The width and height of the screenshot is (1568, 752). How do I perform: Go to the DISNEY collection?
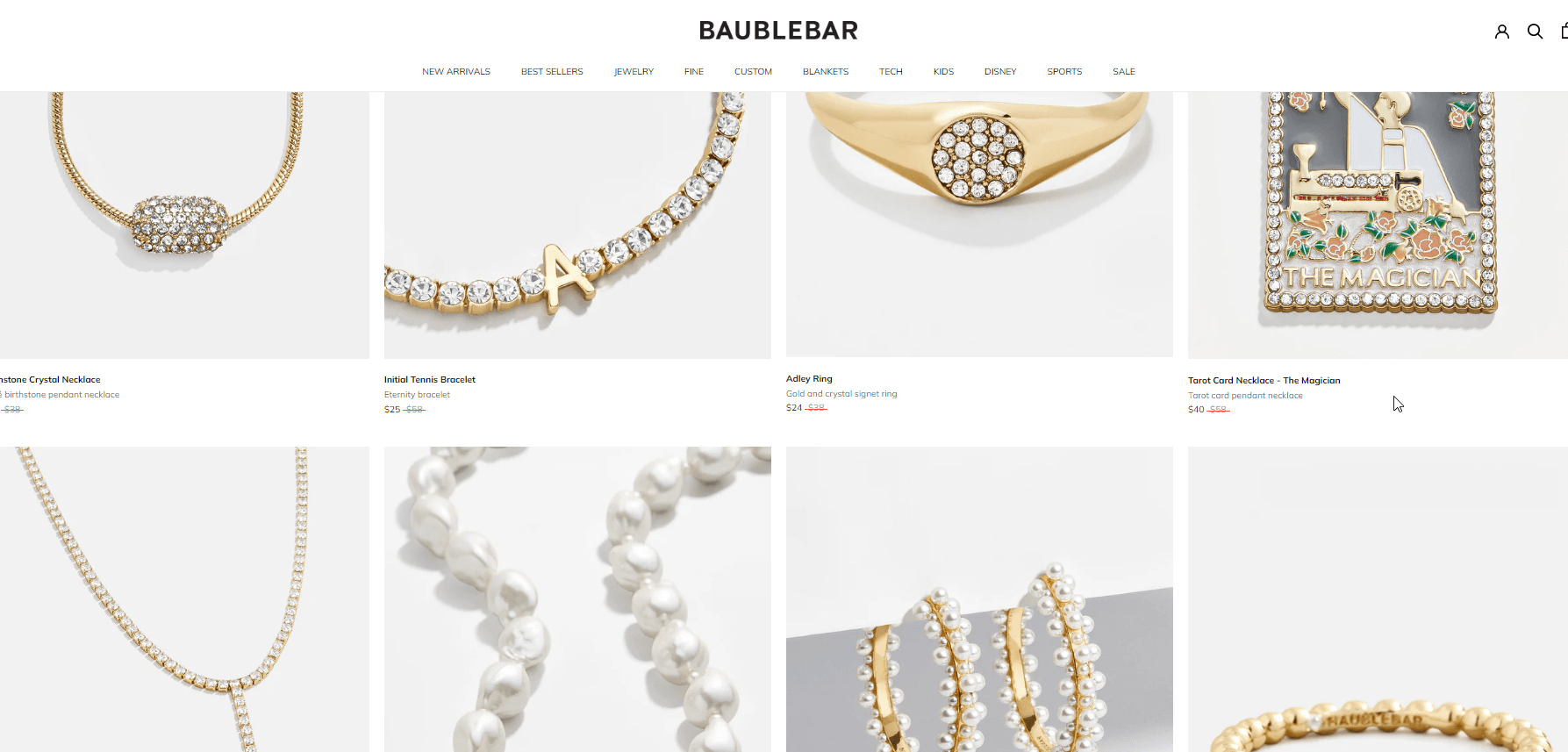click(1000, 72)
